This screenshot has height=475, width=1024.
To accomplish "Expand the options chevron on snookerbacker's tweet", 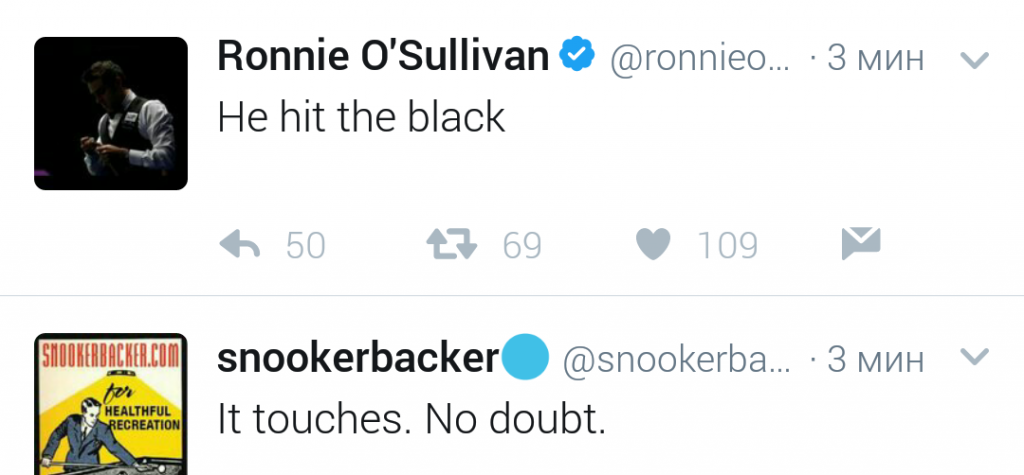I will [x=973, y=357].
